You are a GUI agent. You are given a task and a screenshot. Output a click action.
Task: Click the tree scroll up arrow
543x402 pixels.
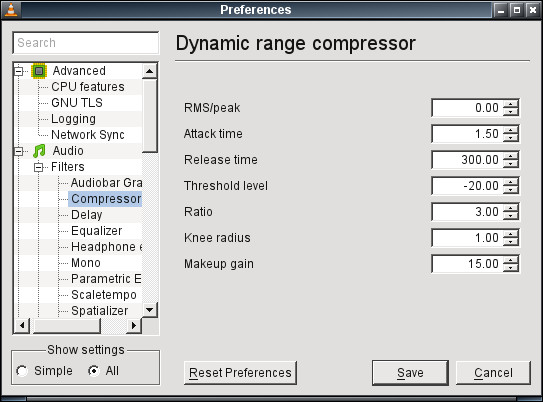click(x=150, y=71)
